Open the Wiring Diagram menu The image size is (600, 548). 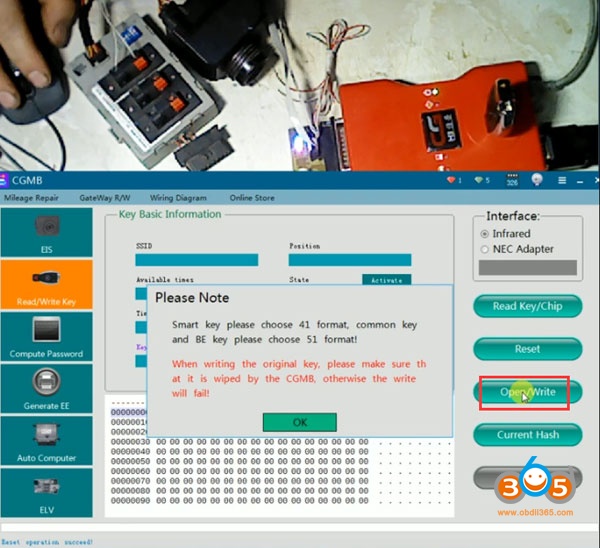[178, 198]
